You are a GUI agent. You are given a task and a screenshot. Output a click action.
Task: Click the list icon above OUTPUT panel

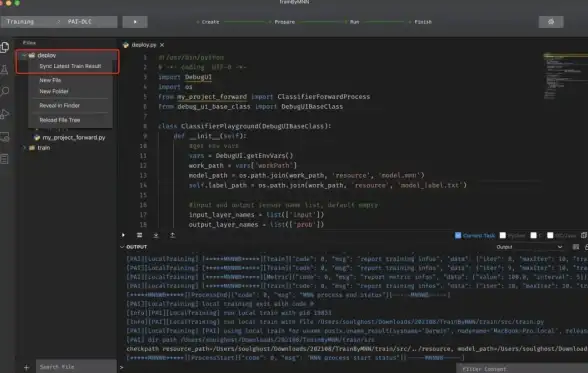click(140, 235)
